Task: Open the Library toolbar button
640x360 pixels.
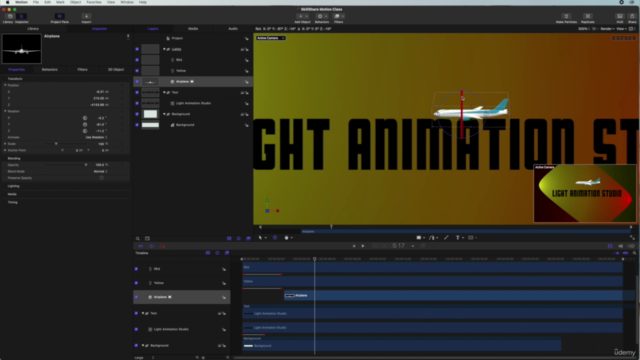Action: pos(9,17)
